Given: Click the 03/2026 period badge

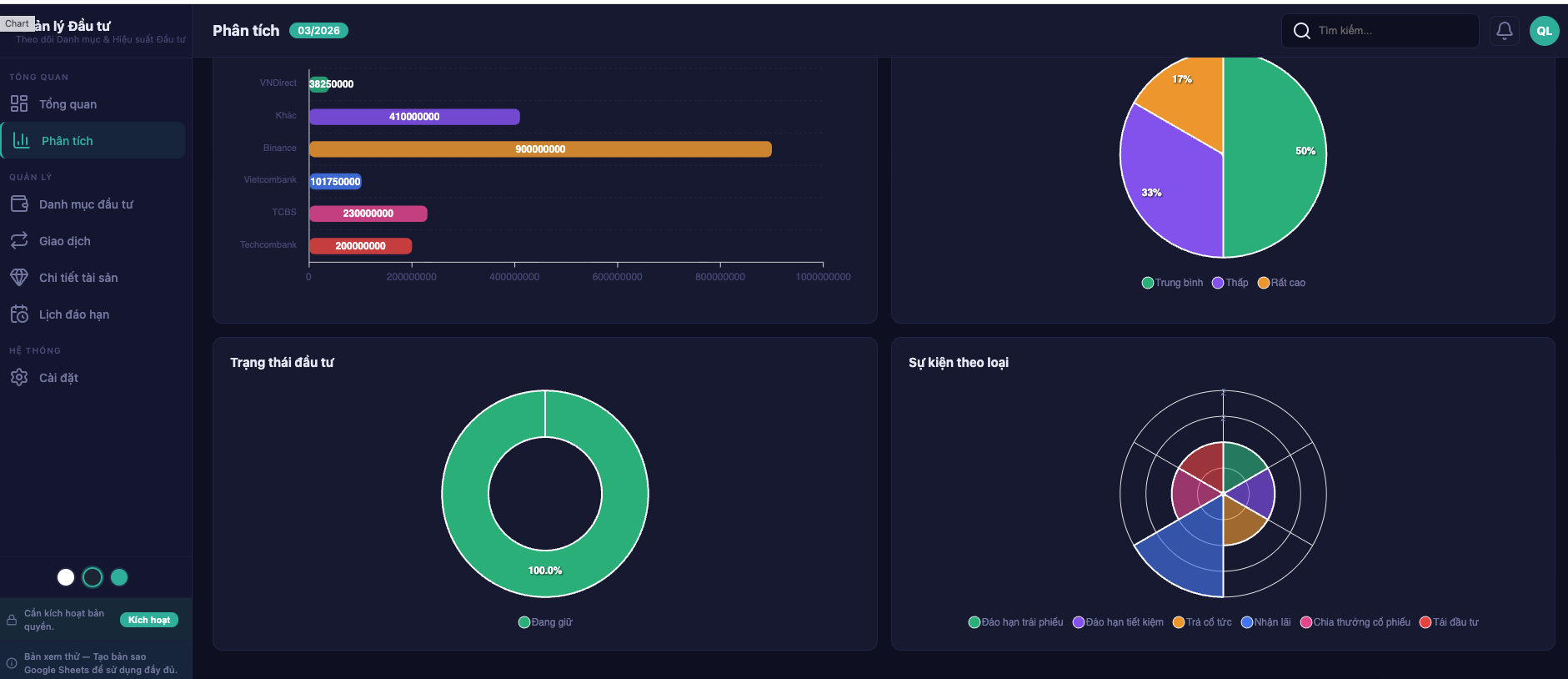Looking at the screenshot, I should point(318,31).
